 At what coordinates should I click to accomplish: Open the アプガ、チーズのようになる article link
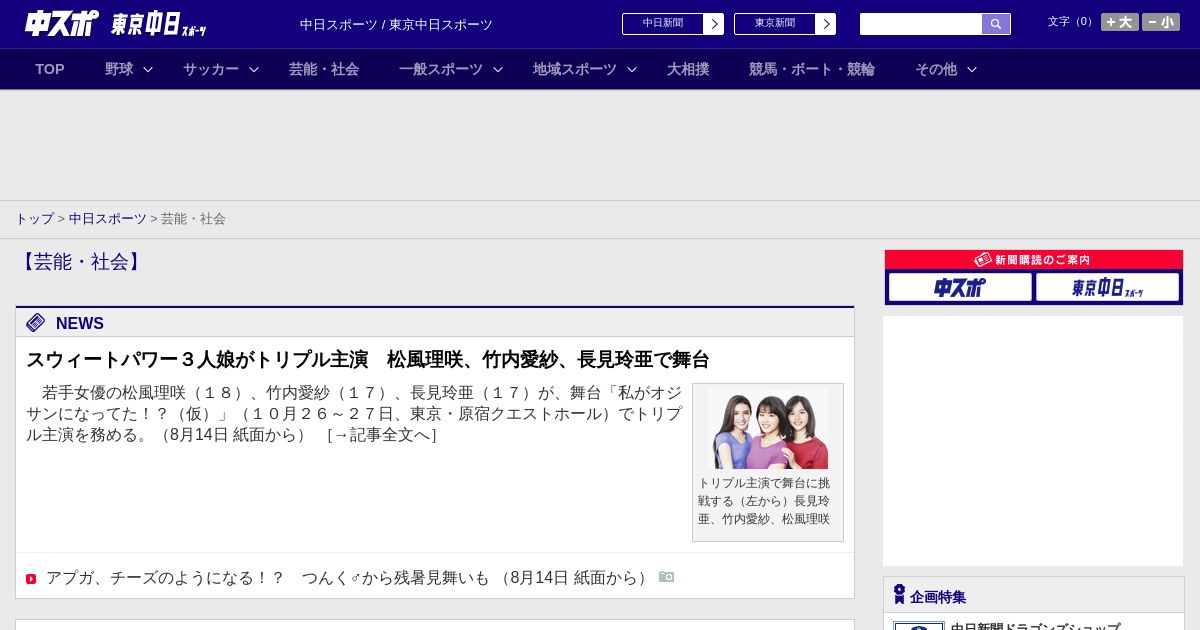tap(350, 578)
